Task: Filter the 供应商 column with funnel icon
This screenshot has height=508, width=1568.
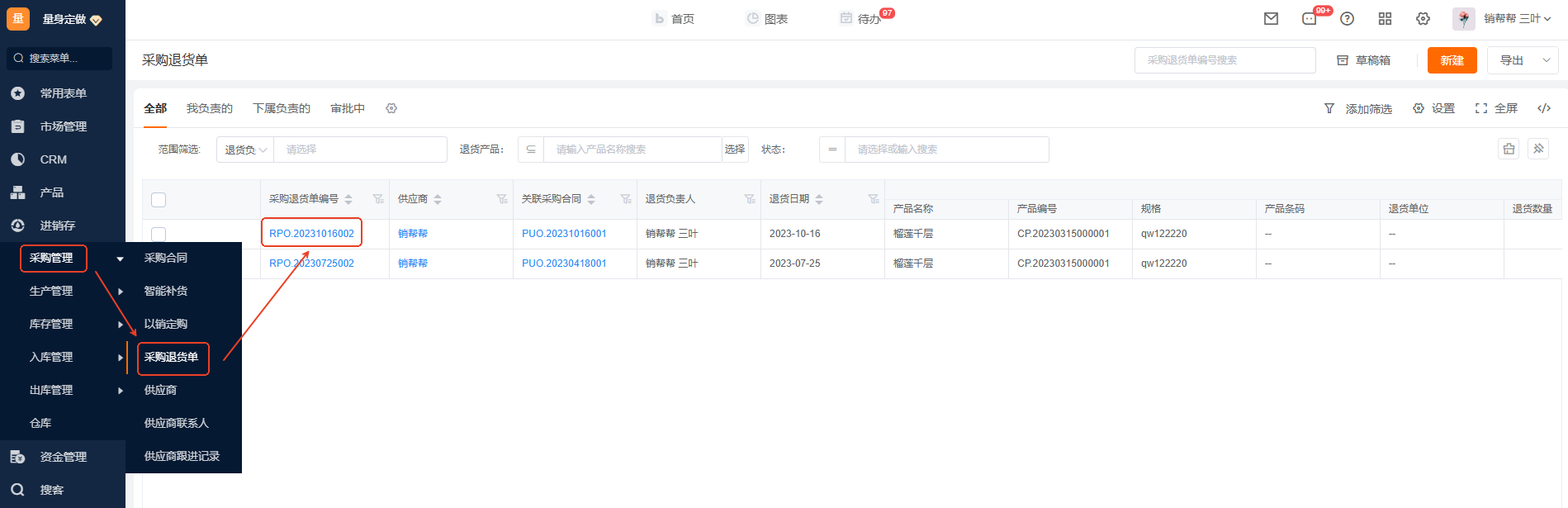Action: pyautogui.click(x=501, y=199)
